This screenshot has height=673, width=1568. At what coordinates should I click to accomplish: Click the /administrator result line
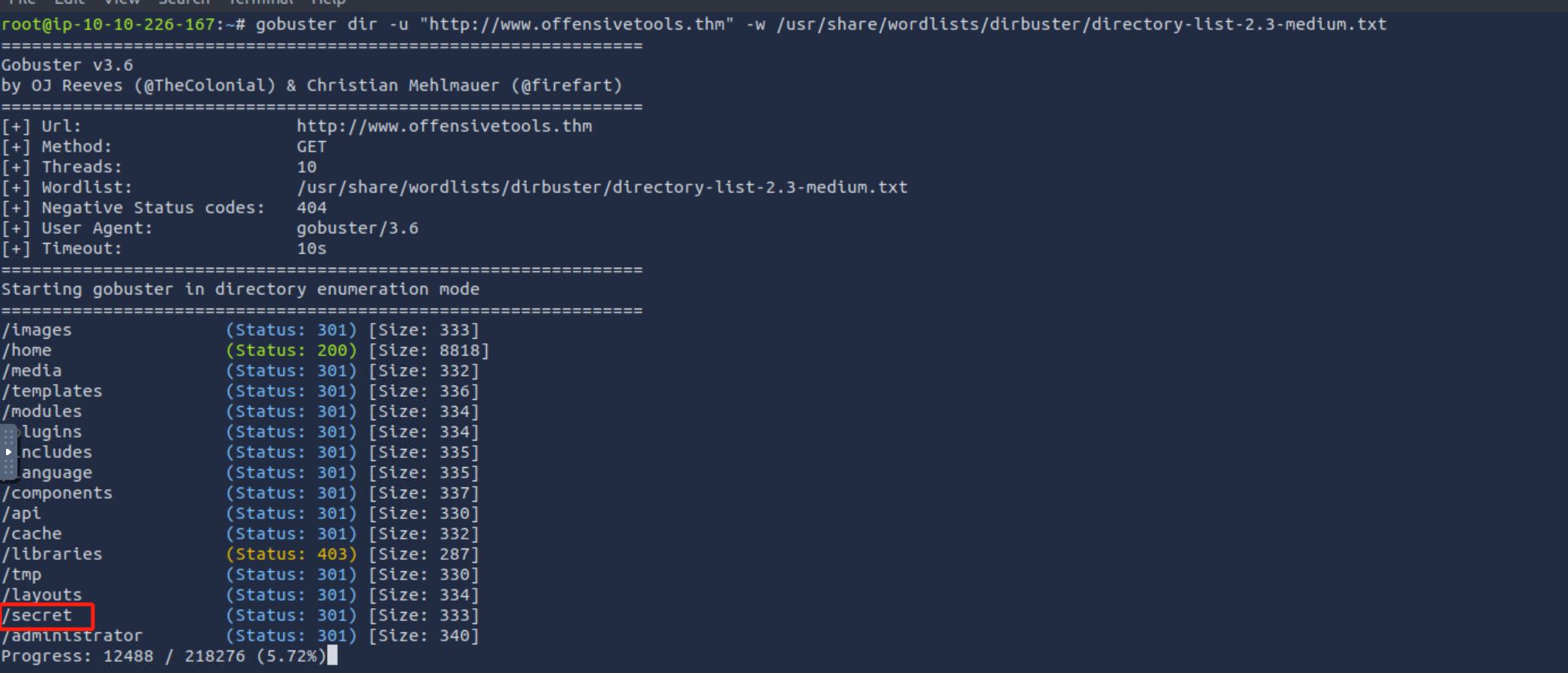point(76,636)
